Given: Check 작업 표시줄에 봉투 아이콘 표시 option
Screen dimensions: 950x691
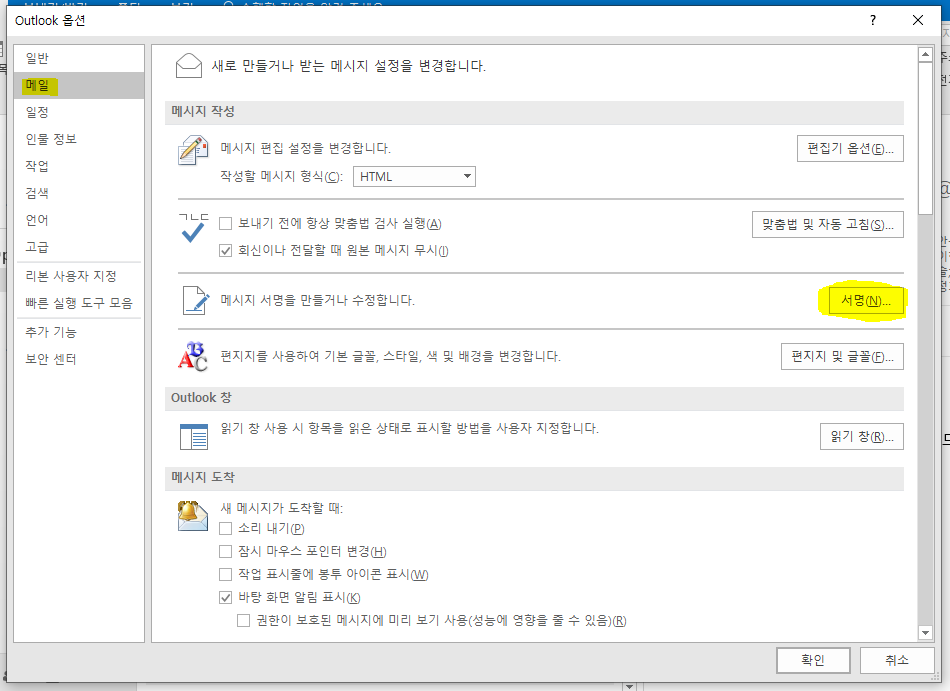Looking at the screenshot, I should pyautogui.click(x=225, y=574).
